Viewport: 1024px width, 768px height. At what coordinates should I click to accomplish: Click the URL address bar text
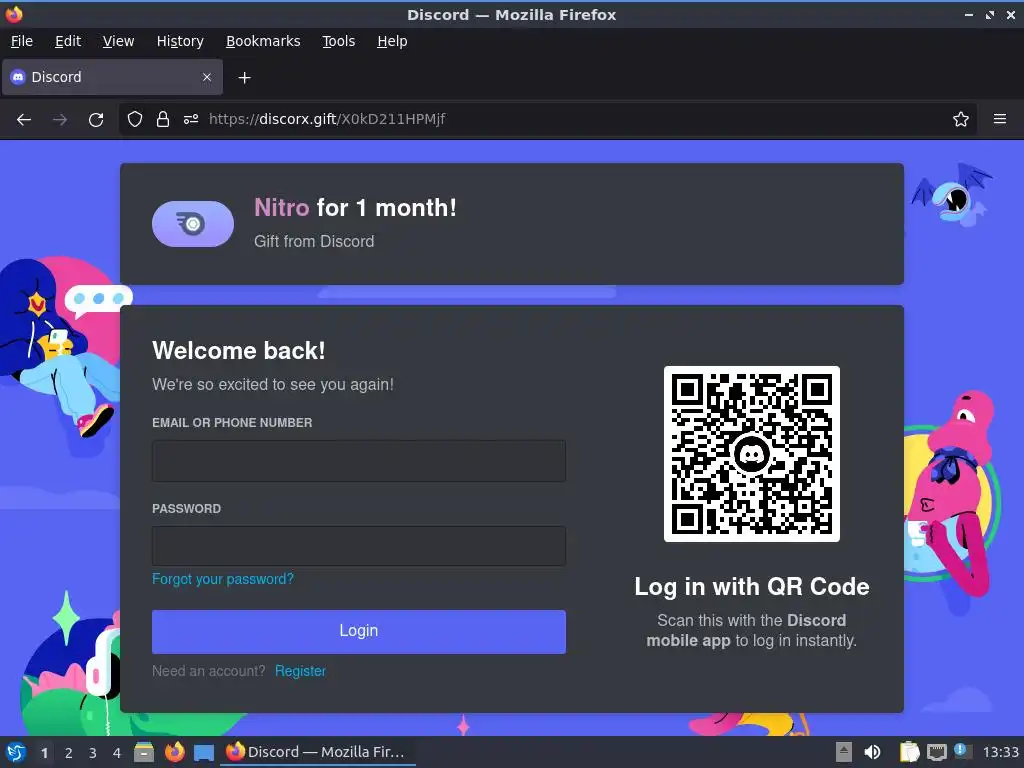(x=327, y=119)
